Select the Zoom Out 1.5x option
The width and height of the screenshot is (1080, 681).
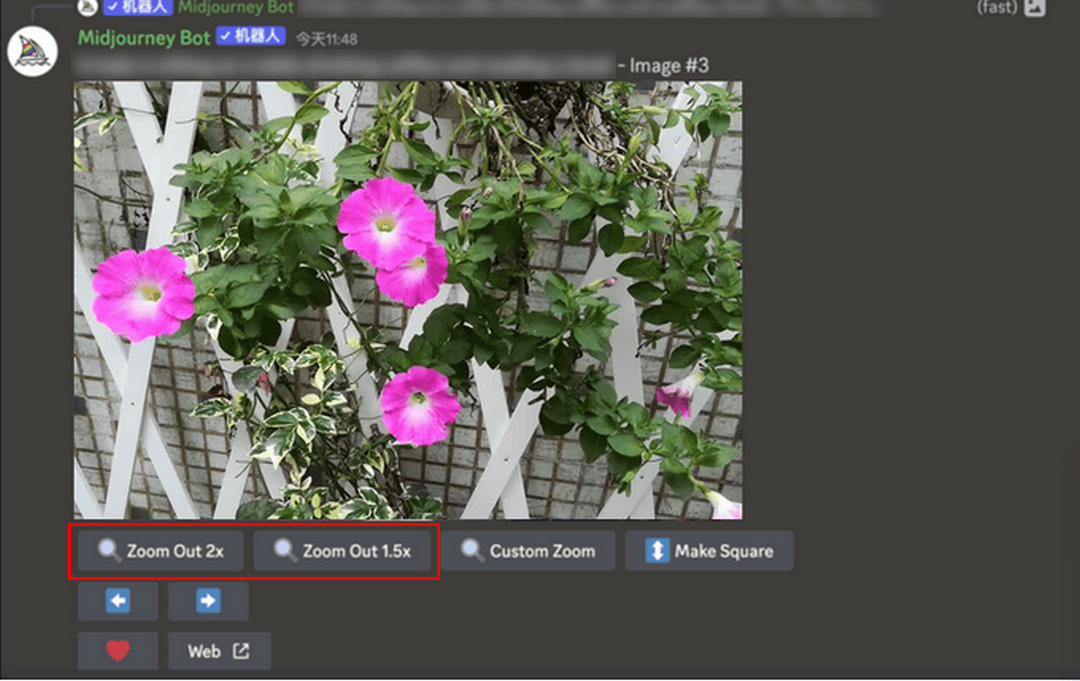[x=342, y=551]
